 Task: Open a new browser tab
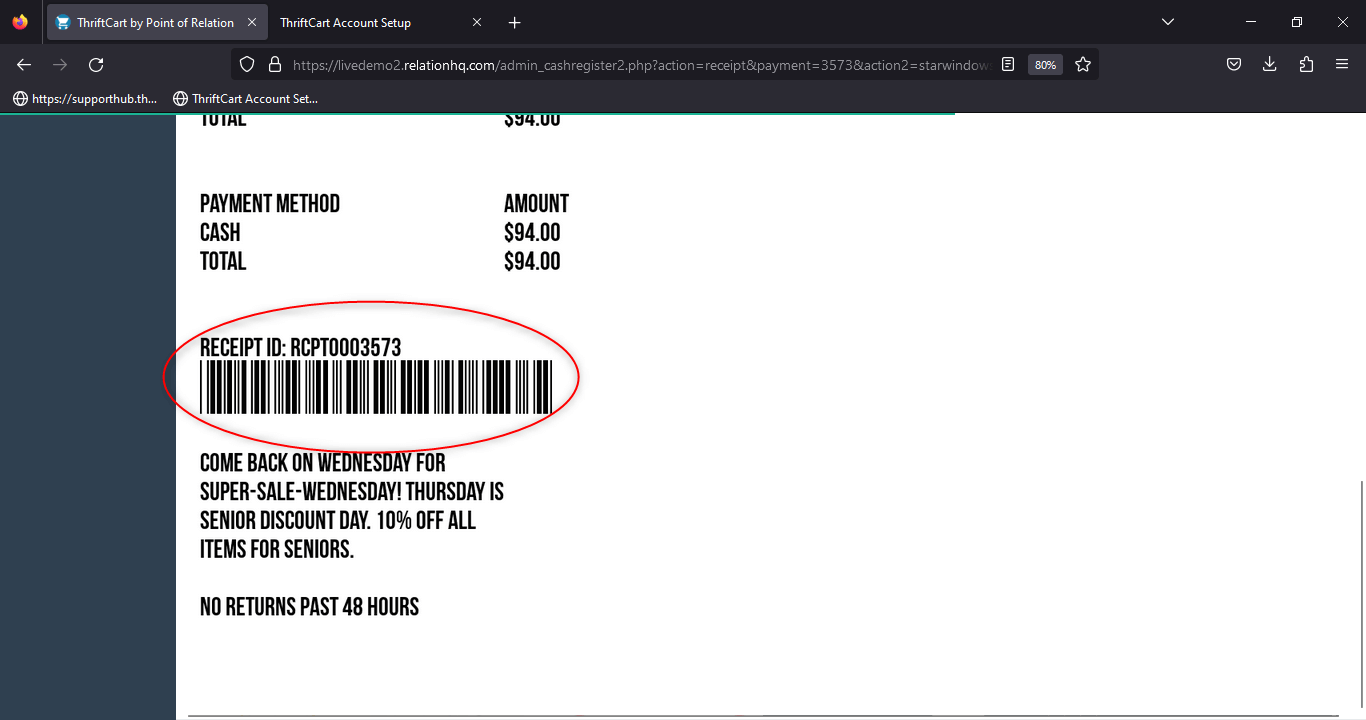pyautogui.click(x=514, y=21)
